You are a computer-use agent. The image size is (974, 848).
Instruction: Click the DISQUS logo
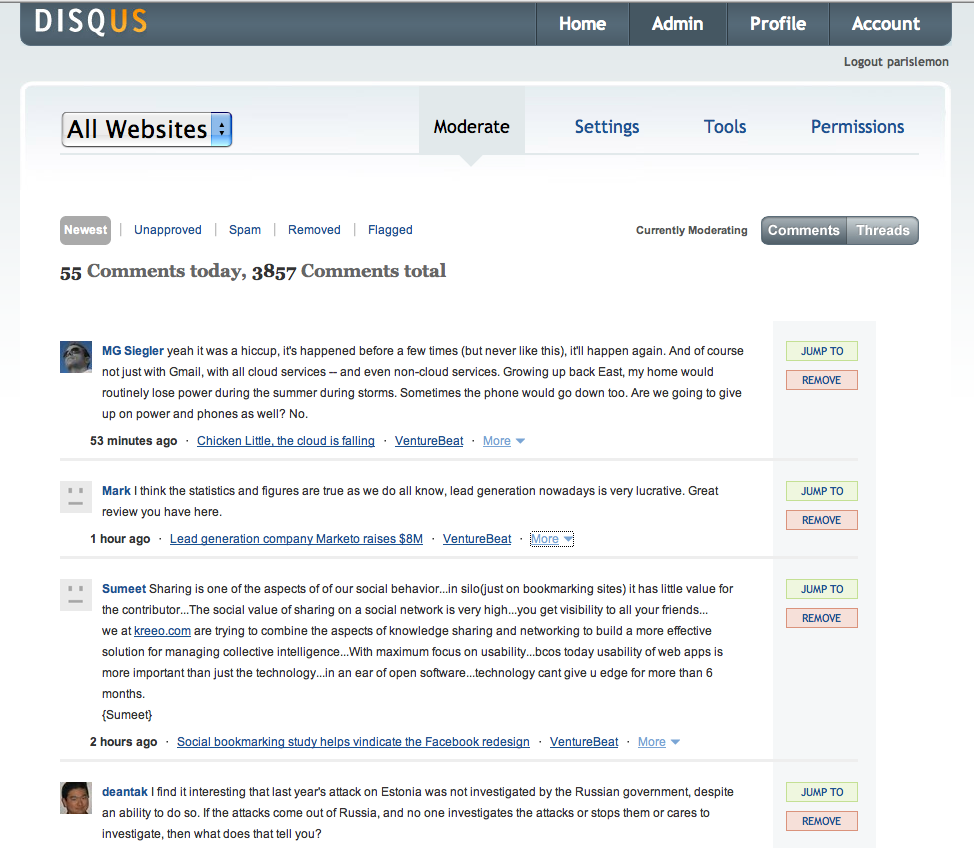[x=91, y=21]
